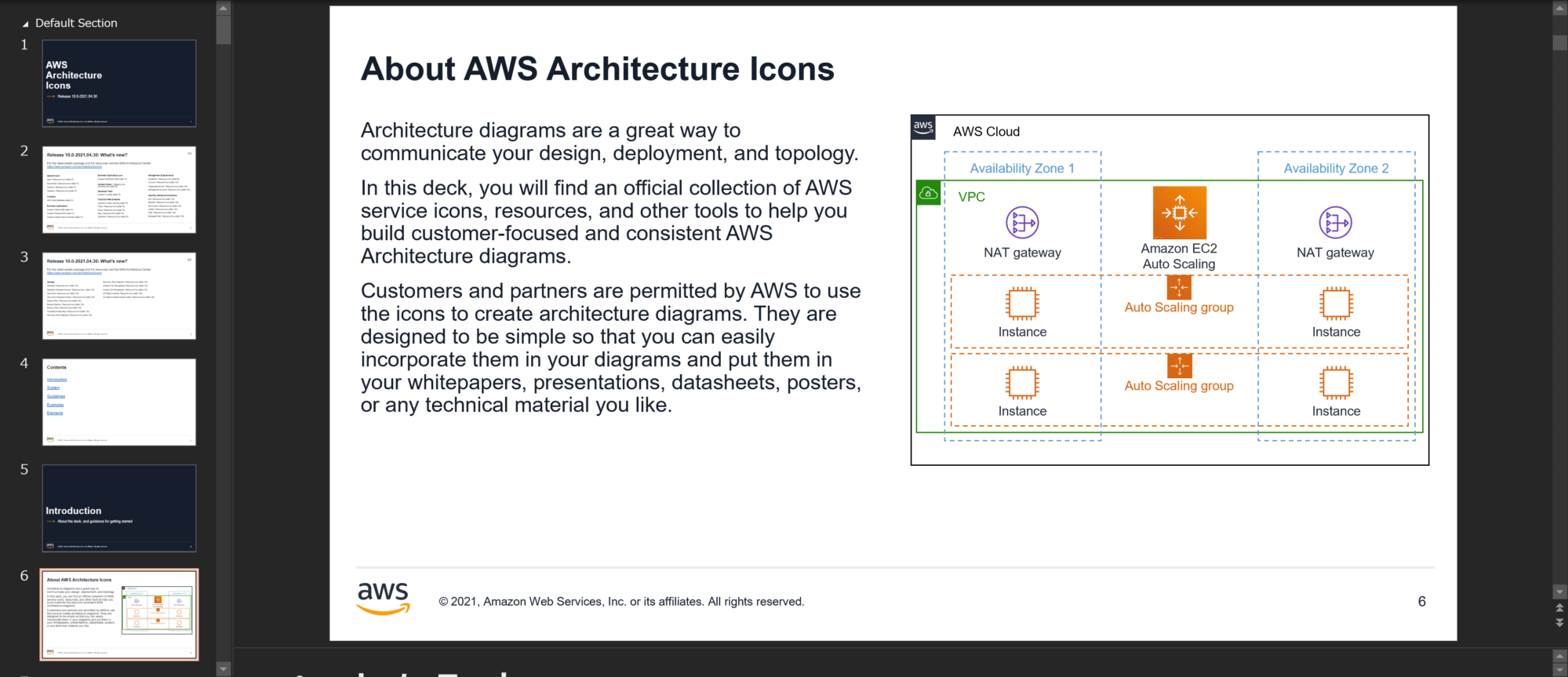This screenshot has width=1568, height=677.
Task: Select upper Instance icon in Availability Zone 2
Action: (1336, 304)
